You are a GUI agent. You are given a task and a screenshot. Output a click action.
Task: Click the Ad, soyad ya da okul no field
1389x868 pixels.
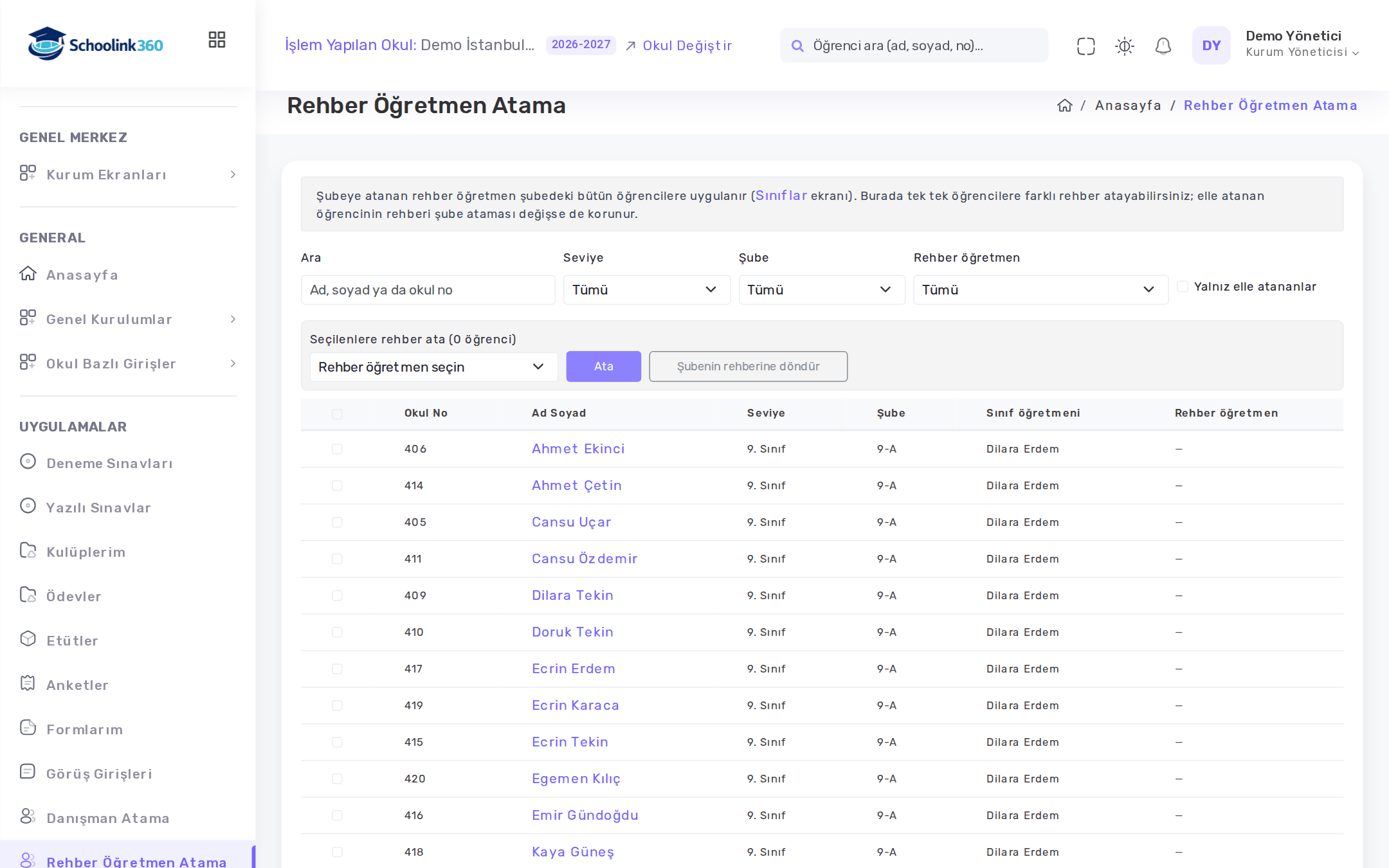pos(428,290)
